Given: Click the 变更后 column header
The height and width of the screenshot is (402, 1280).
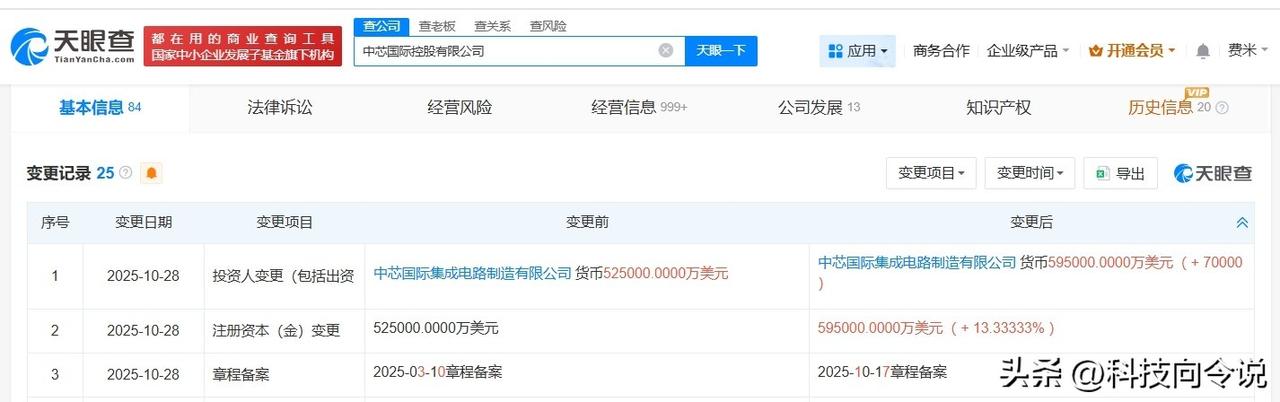Looking at the screenshot, I should [x=1031, y=222].
